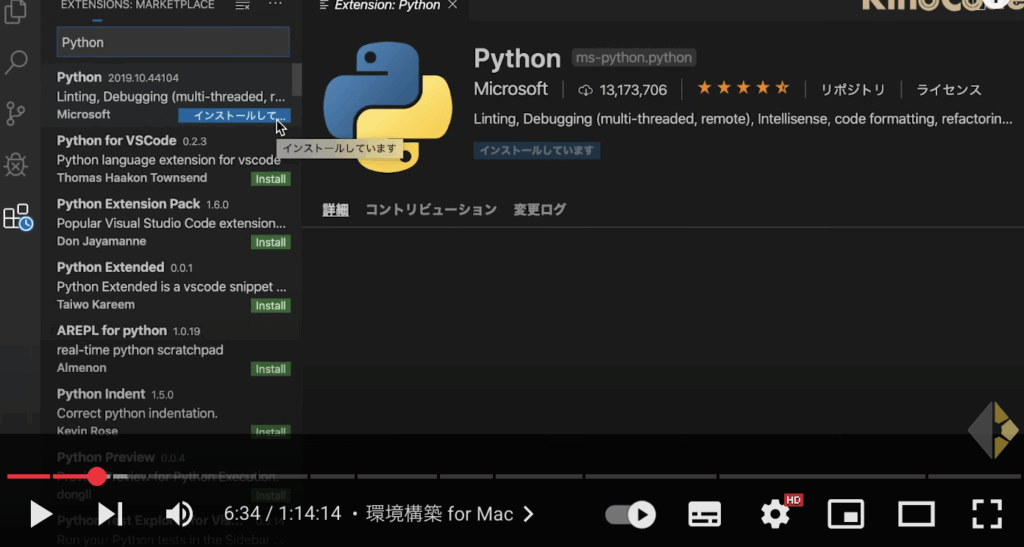
Task: Install AREPL for python
Action: tap(270, 369)
